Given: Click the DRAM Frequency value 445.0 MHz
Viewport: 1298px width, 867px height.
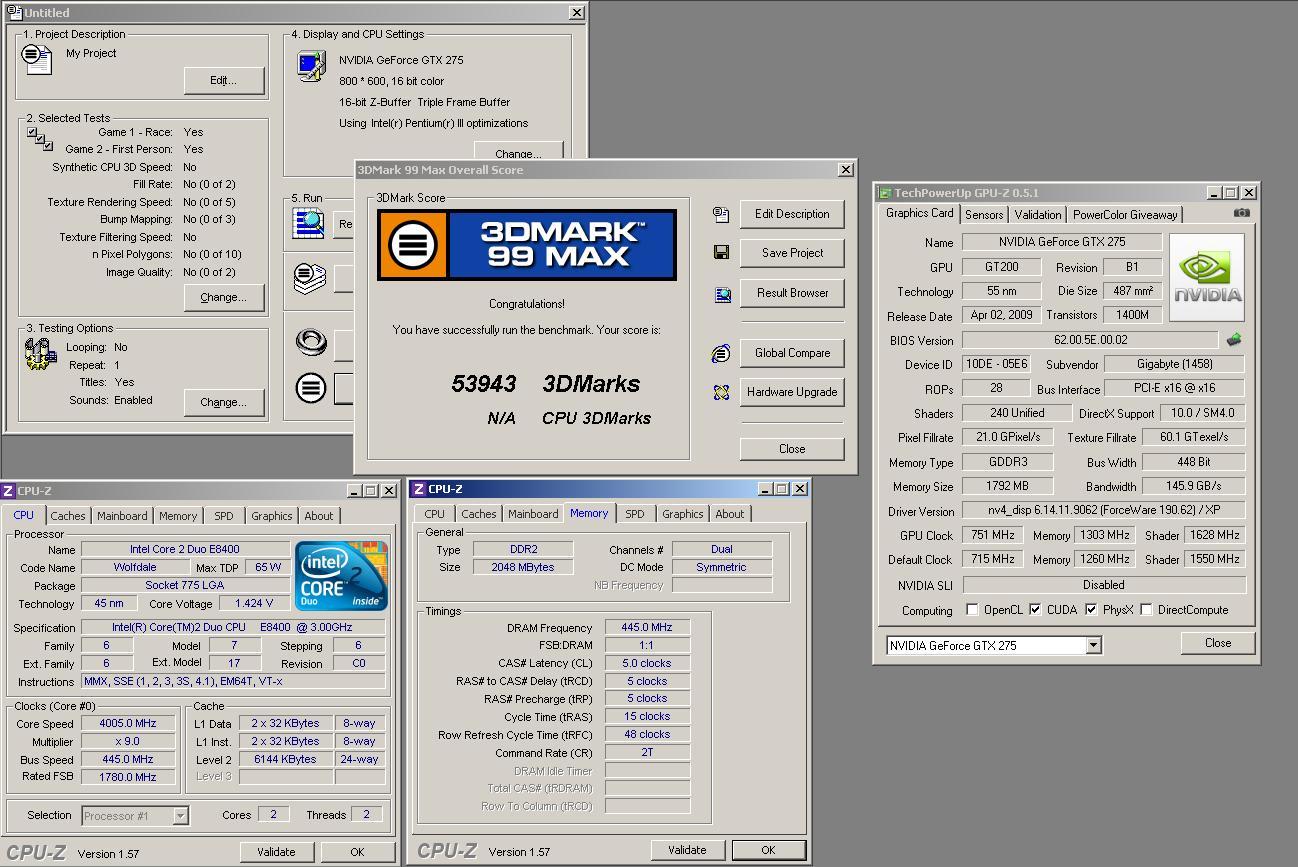Looking at the screenshot, I should coord(647,628).
